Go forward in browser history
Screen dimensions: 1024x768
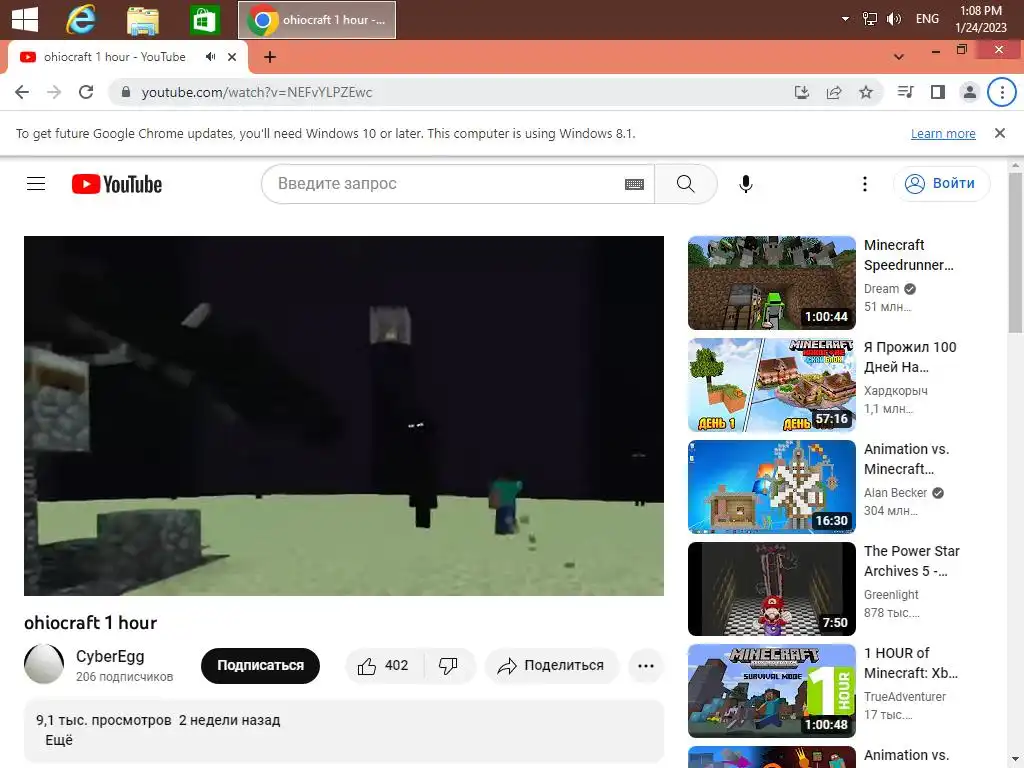[54, 92]
